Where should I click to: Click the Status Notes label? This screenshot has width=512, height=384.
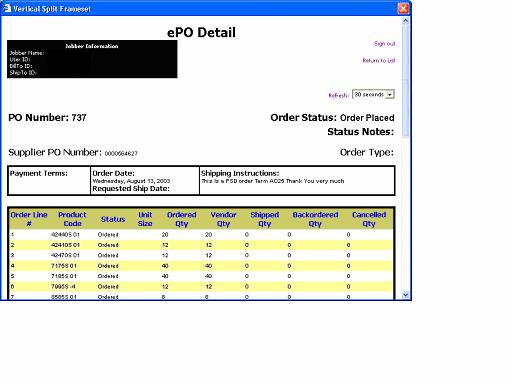click(360, 132)
